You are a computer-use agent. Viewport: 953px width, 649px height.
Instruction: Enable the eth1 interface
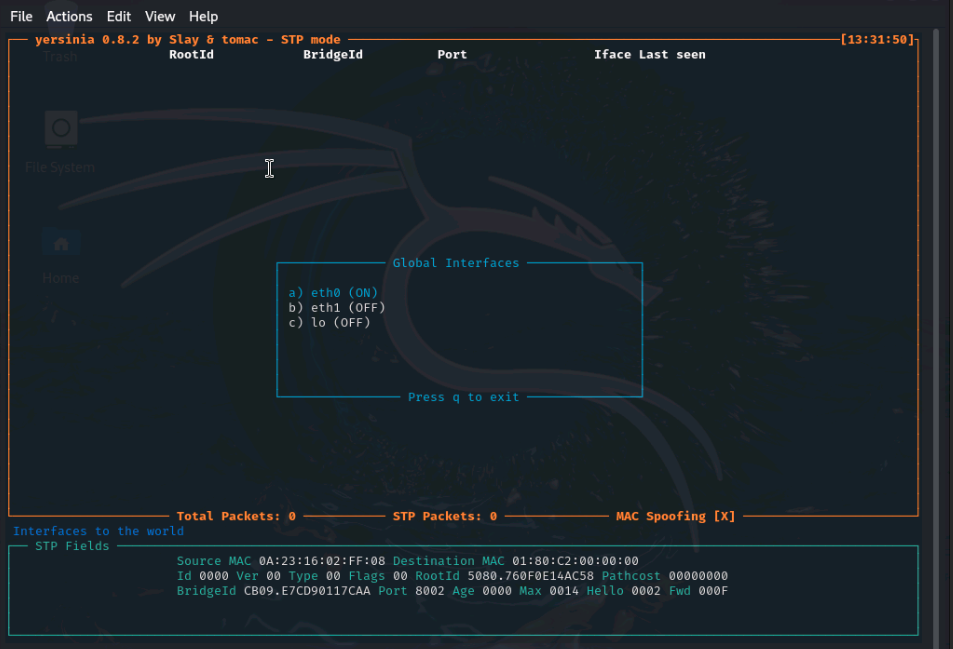(337, 307)
